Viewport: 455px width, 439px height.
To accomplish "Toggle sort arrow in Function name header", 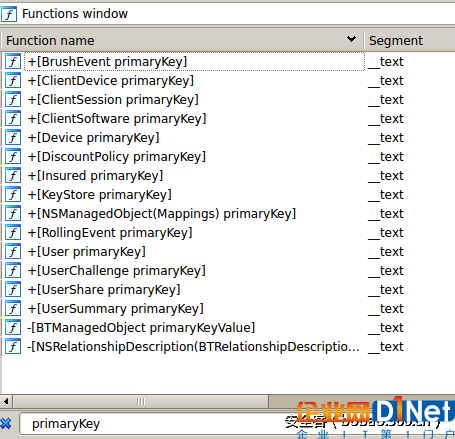I will [x=351, y=39].
